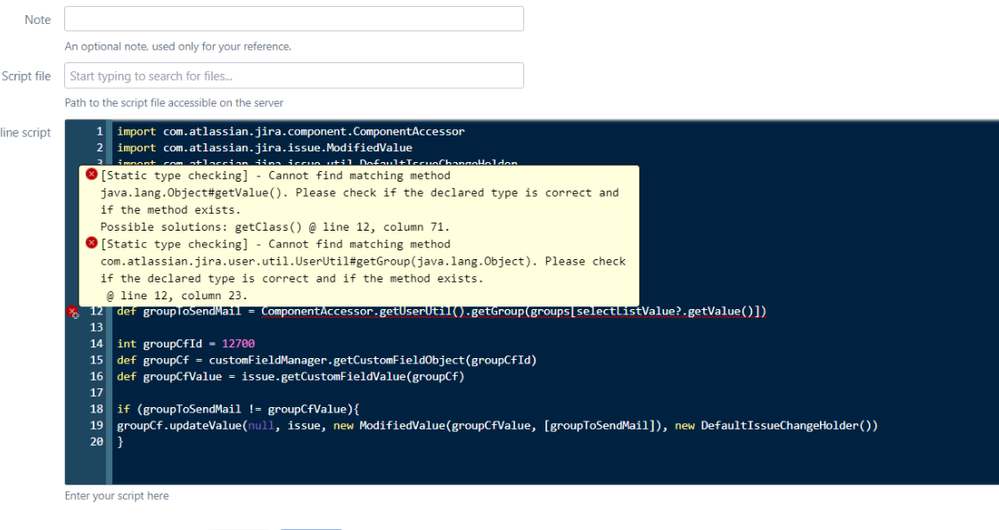Click the error marker beside line 12

[x=73, y=312]
